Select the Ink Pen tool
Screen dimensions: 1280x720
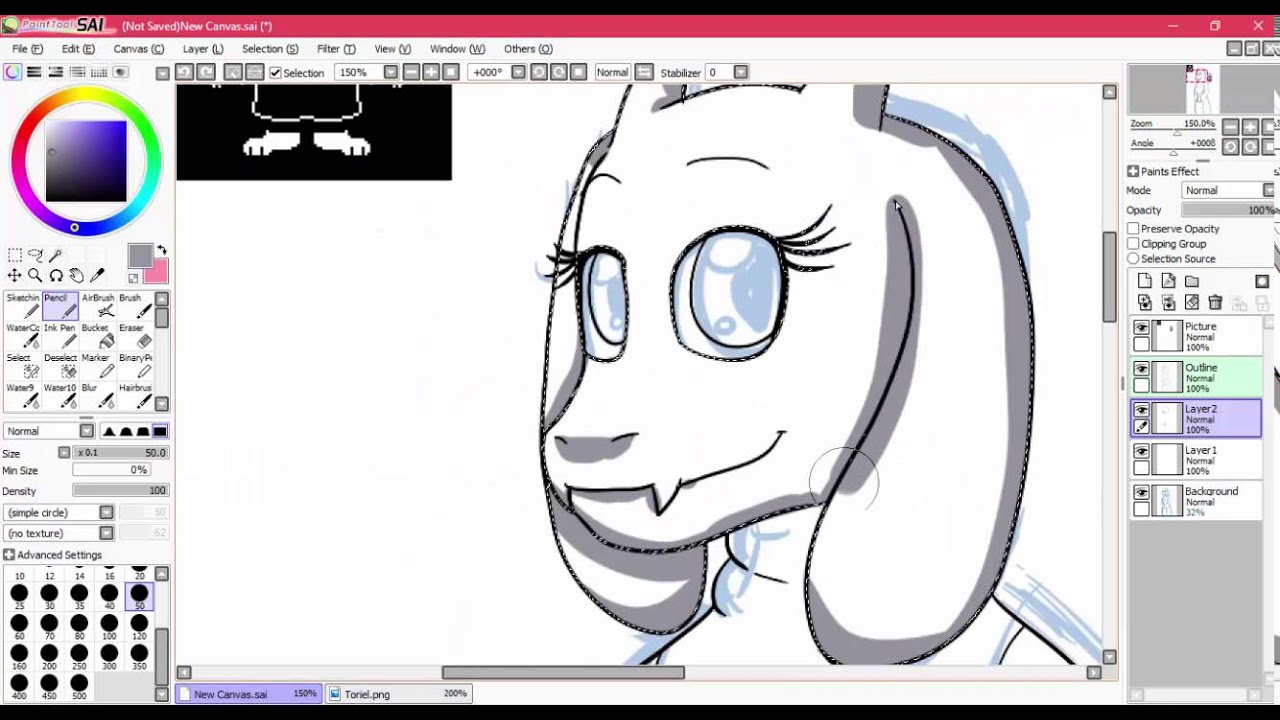(x=60, y=336)
